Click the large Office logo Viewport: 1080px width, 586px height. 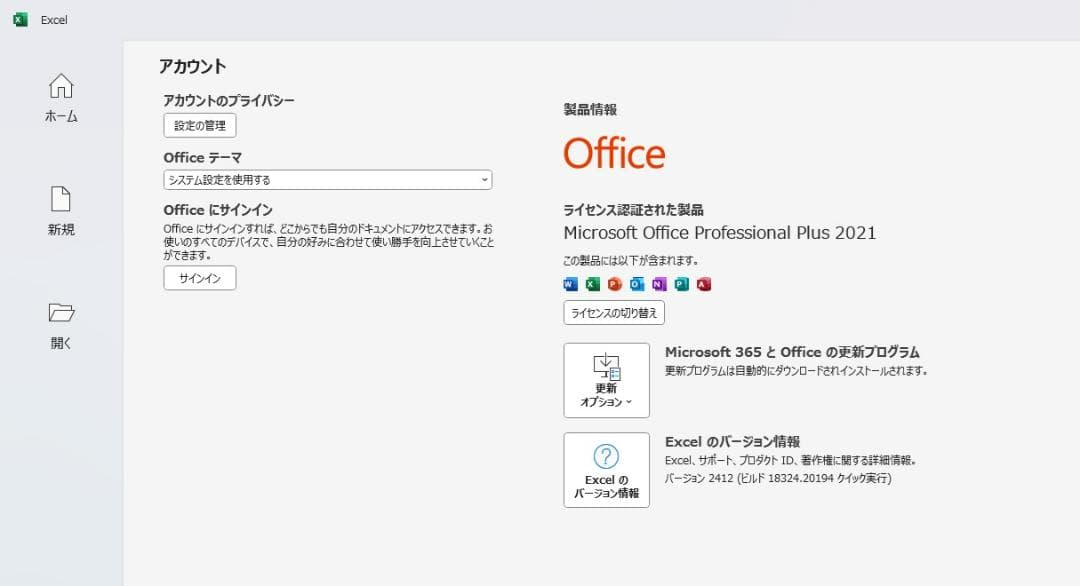point(614,153)
